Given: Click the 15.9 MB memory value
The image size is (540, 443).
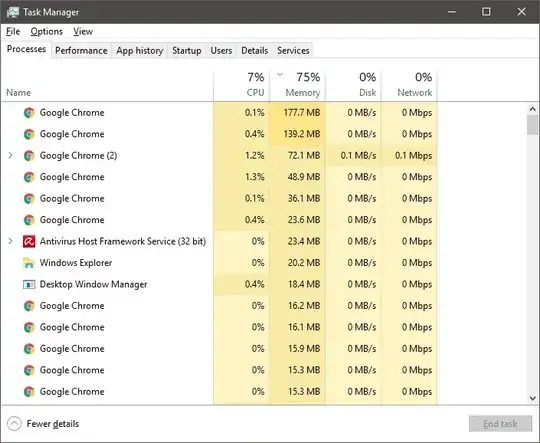Looking at the screenshot, I should pyautogui.click(x=304, y=349).
